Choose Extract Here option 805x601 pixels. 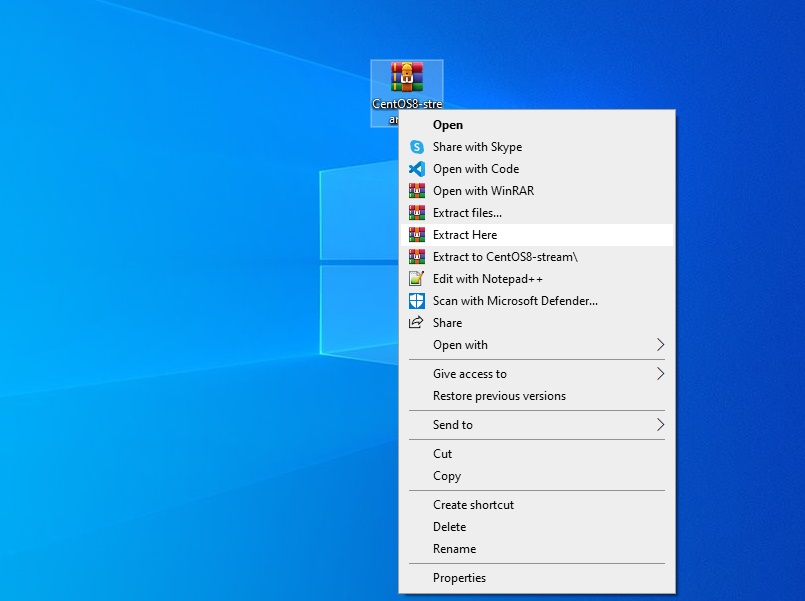pos(536,235)
